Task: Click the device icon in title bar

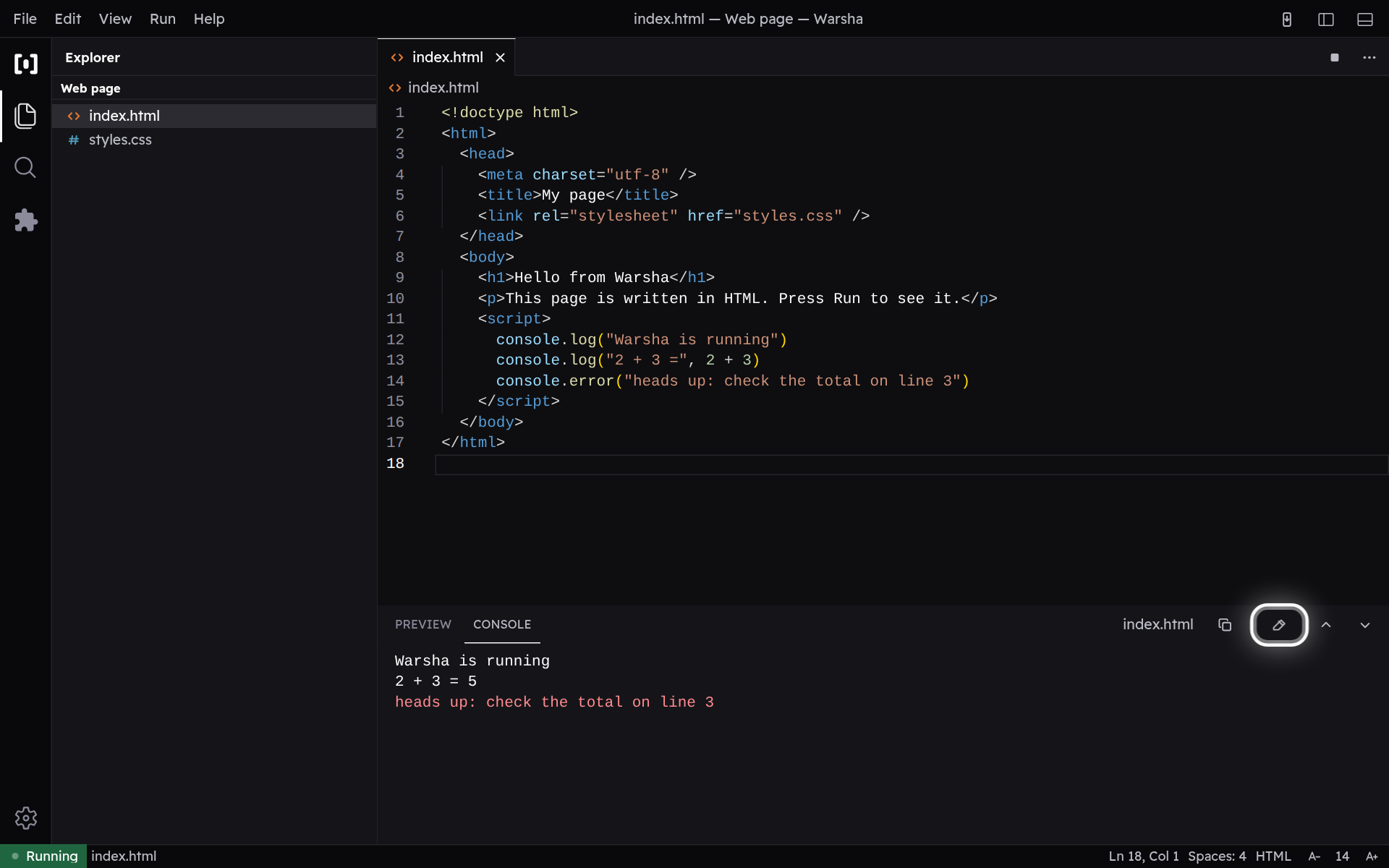Action: coord(1287,20)
